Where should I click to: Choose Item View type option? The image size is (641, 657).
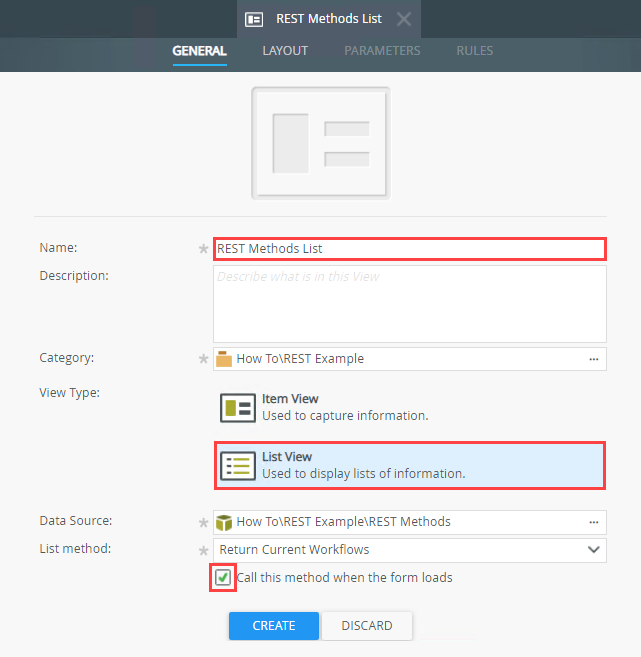(410, 407)
